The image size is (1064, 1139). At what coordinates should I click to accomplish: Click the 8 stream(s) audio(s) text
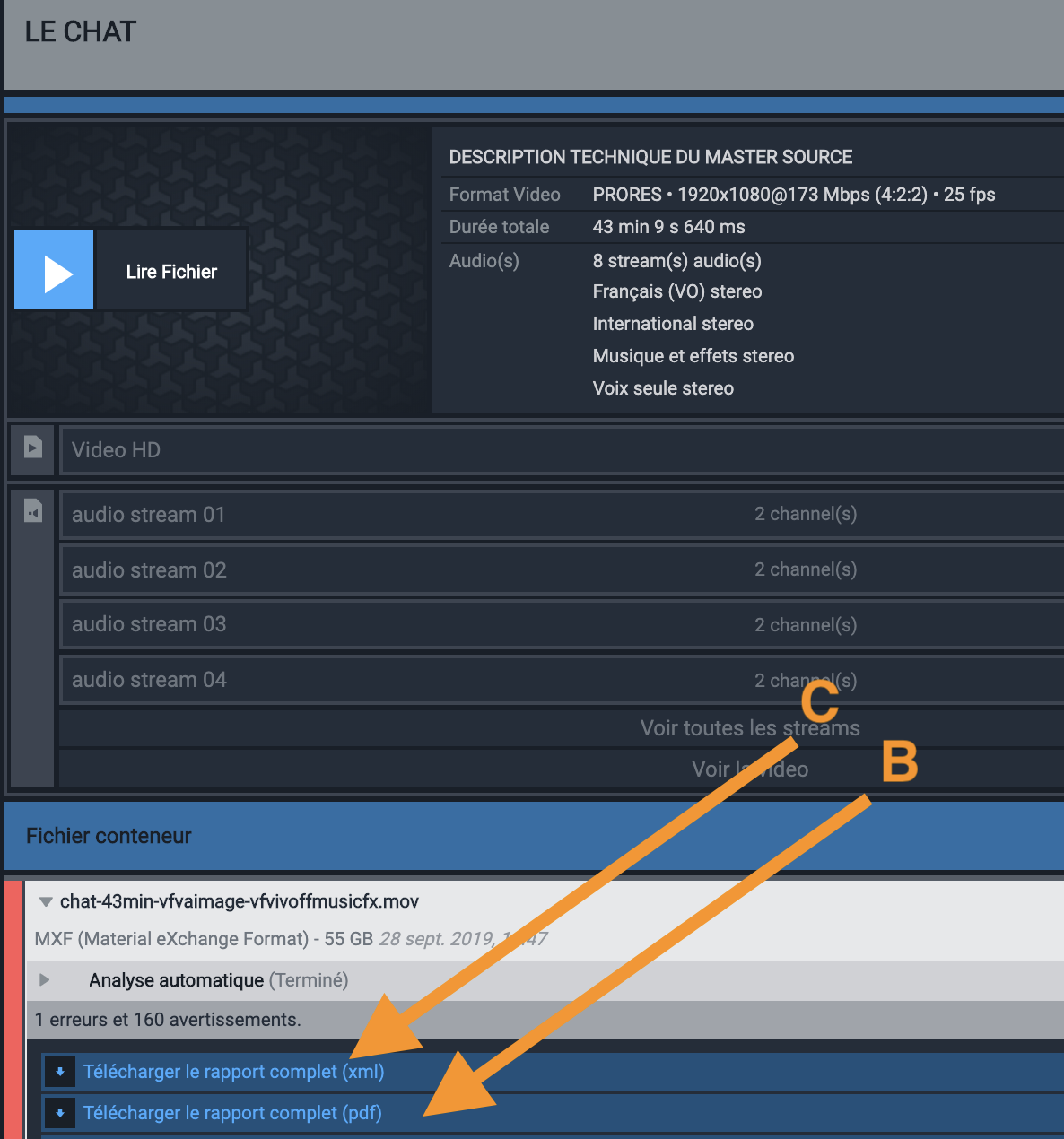(x=676, y=261)
